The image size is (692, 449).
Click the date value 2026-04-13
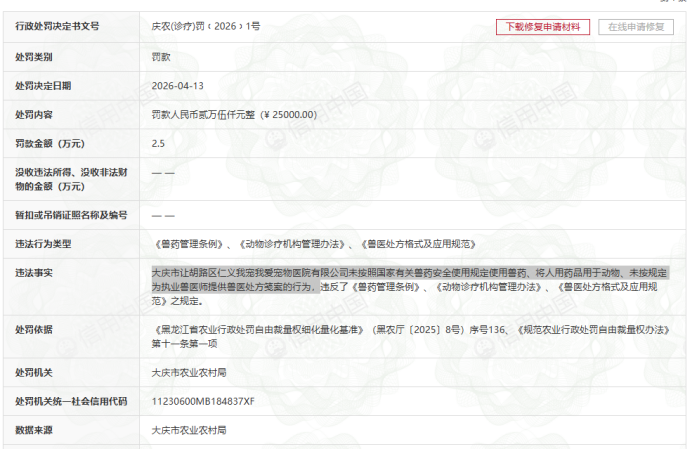(177, 86)
